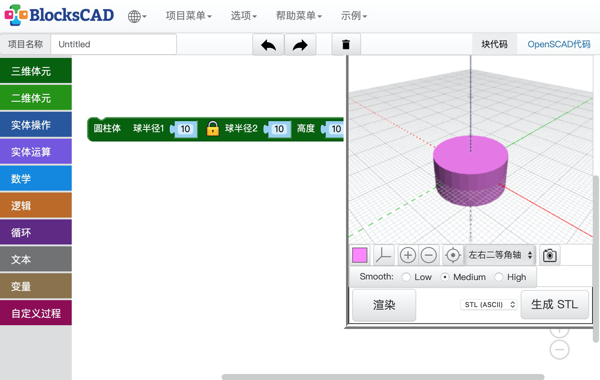The image size is (600, 380).
Task: Click the 生成 STL button
Action: [x=554, y=305]
